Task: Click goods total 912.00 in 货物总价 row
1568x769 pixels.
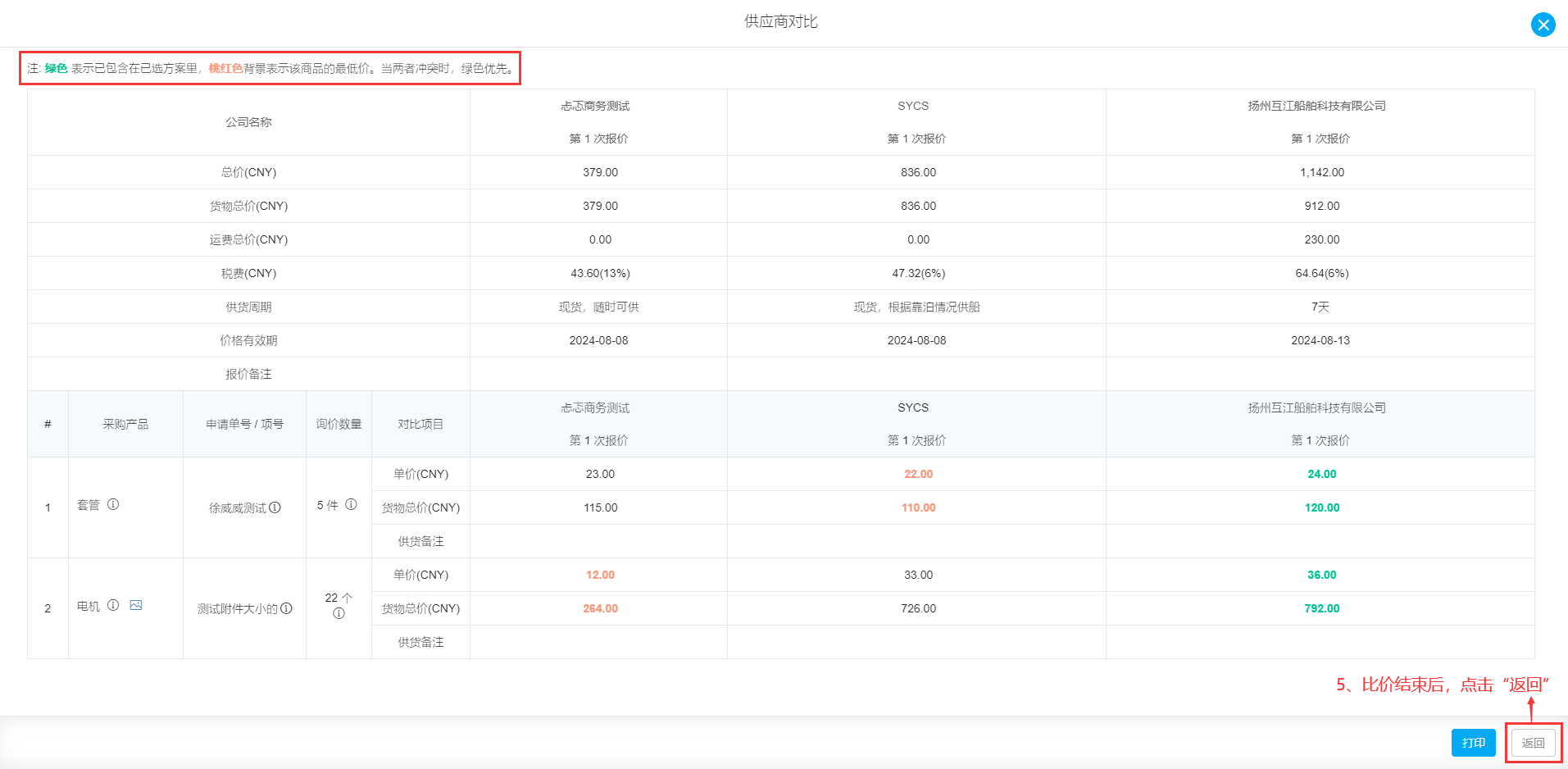Action: point(1321,206)
